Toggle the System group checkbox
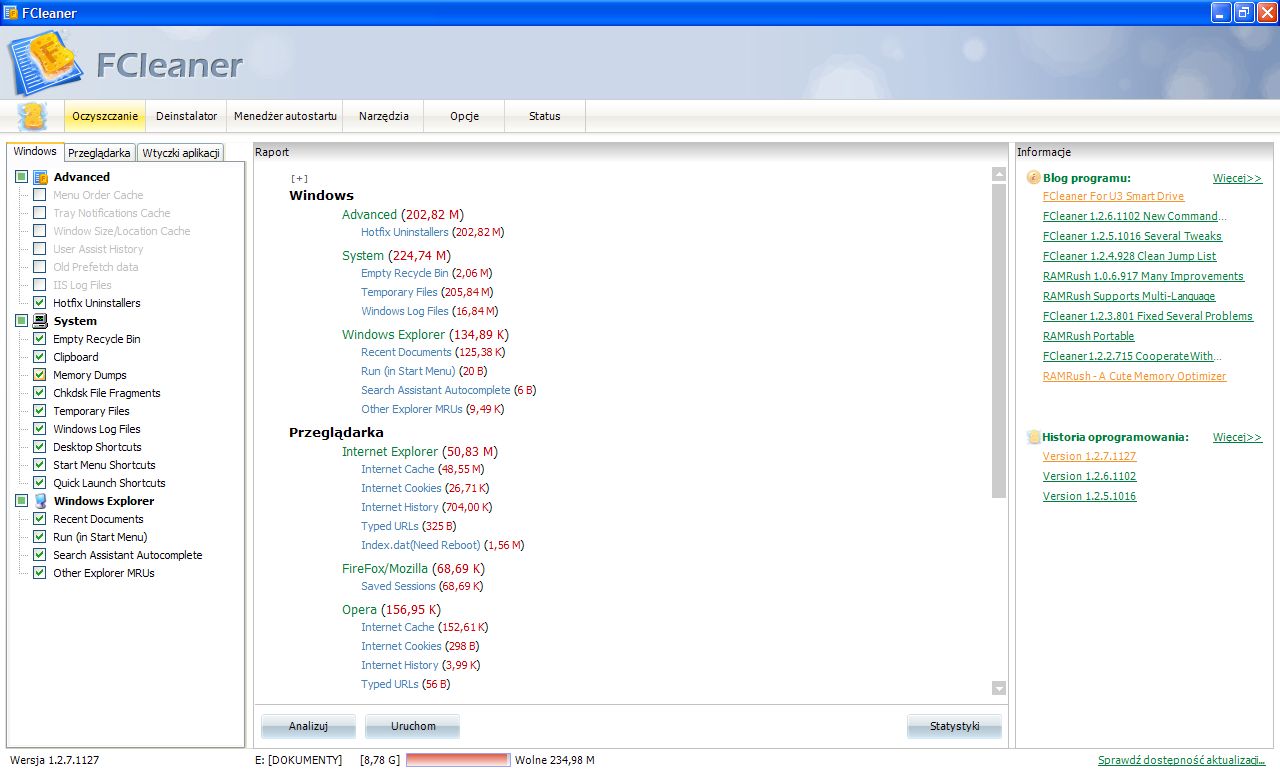The image size is (1280, 770). 21,321
